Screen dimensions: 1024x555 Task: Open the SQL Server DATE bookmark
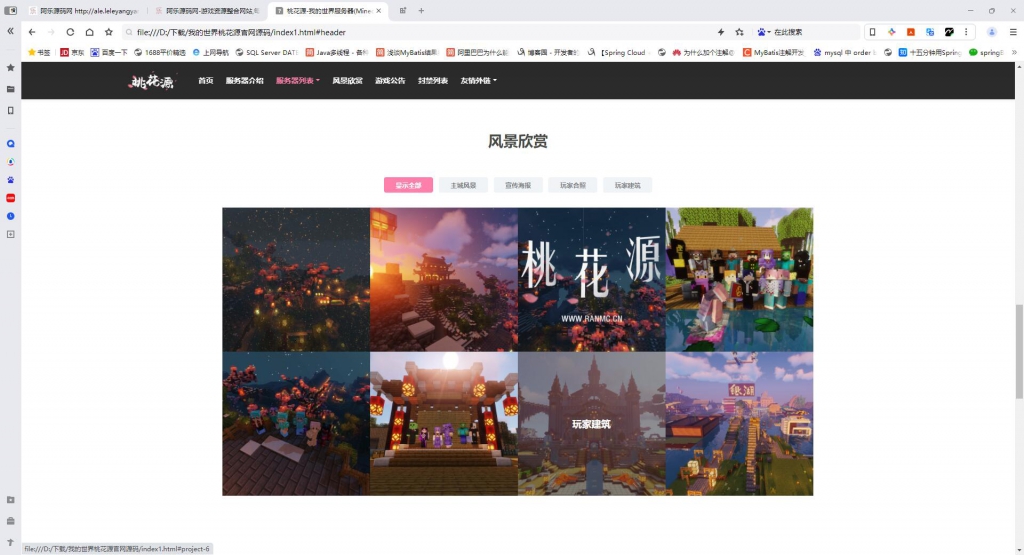267,52
